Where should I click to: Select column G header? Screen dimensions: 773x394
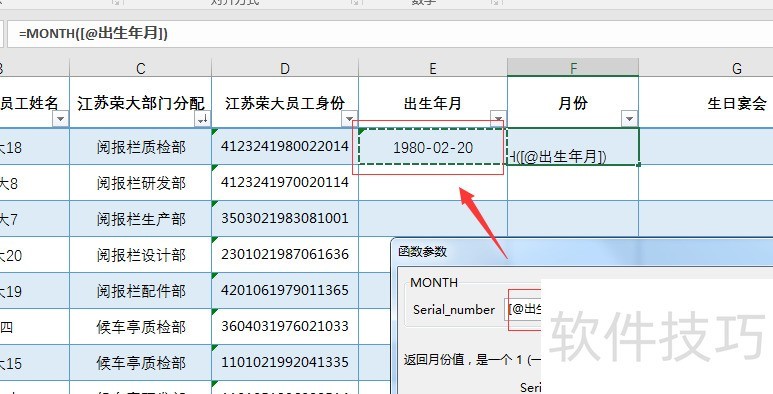[x=706, y=68]
